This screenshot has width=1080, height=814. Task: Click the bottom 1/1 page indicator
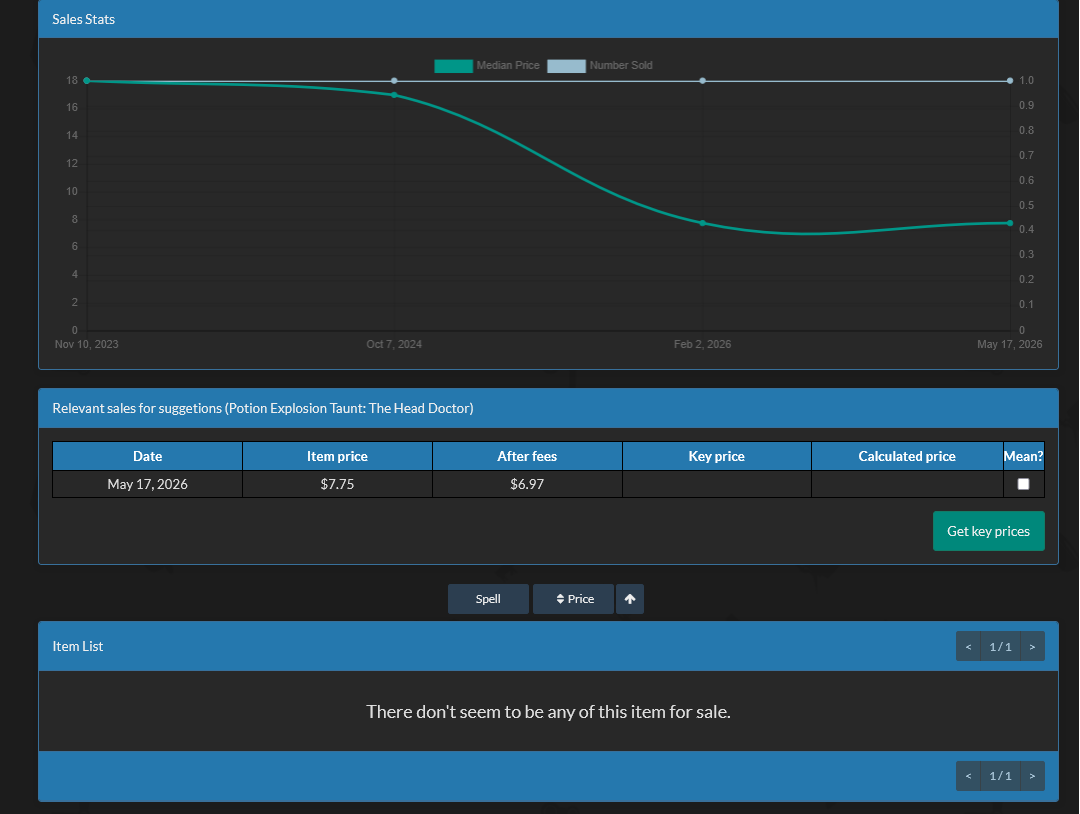coord(1000,776)
